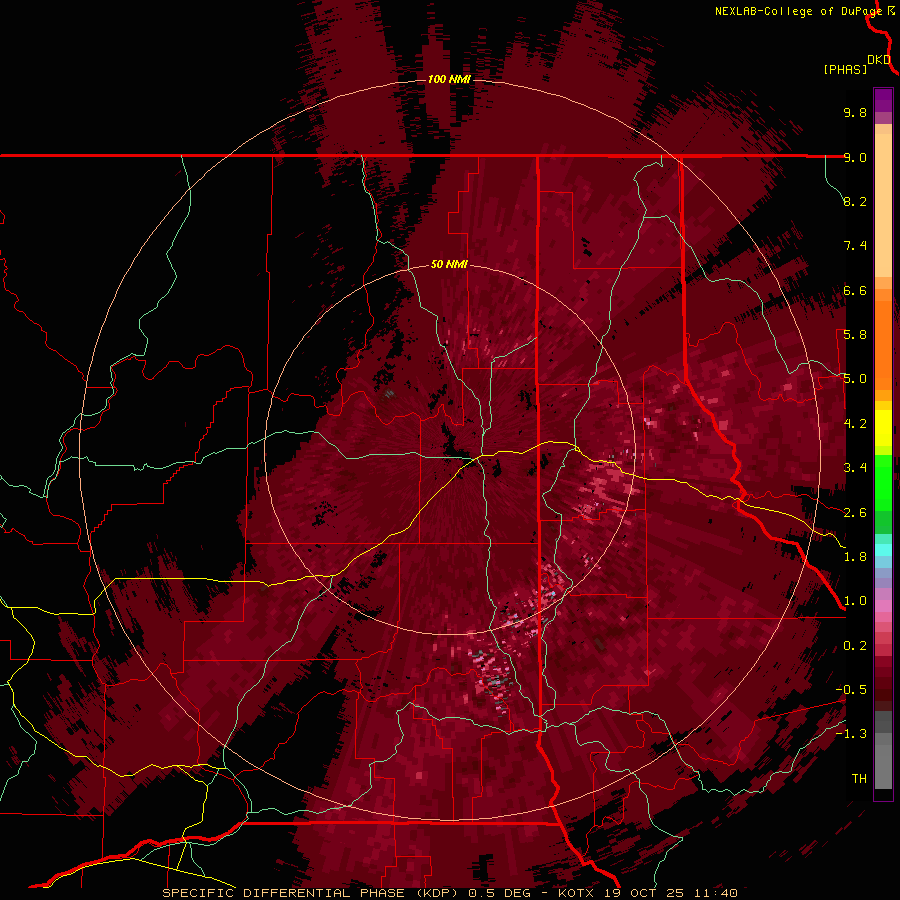900x900 pixels.
Task: Click the 1.0 value on the color scale
Action: [x=855, y=601]
